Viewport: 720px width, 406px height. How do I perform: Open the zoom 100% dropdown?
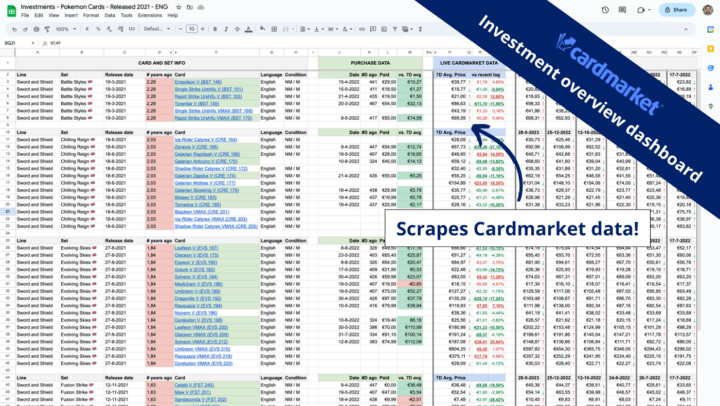(x=66, y=29)
